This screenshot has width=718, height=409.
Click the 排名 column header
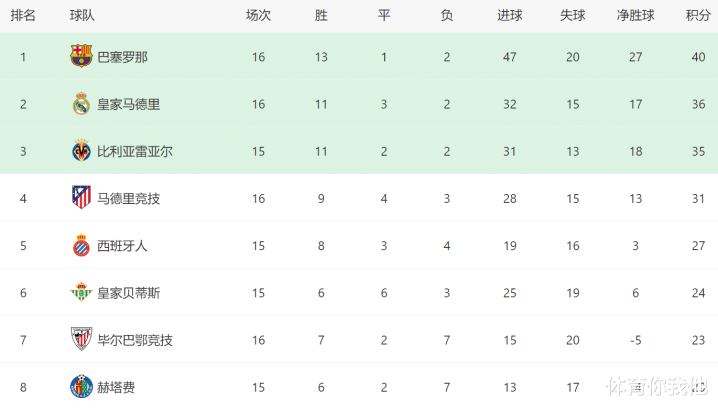(x=23, y=15)
